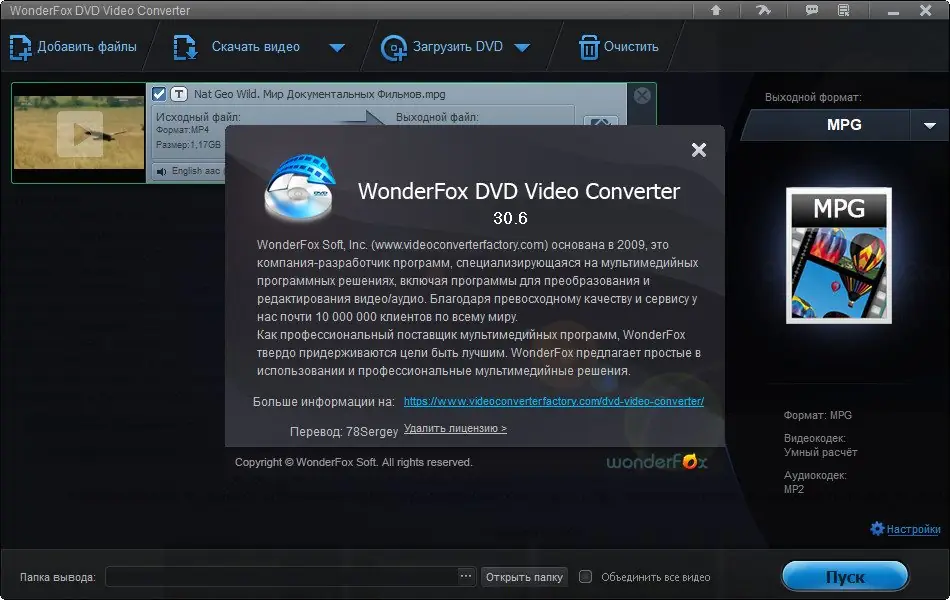Click the Load DVD disc icon
Image resolution: width=950 pixels, height=600 pixels.
393,48
